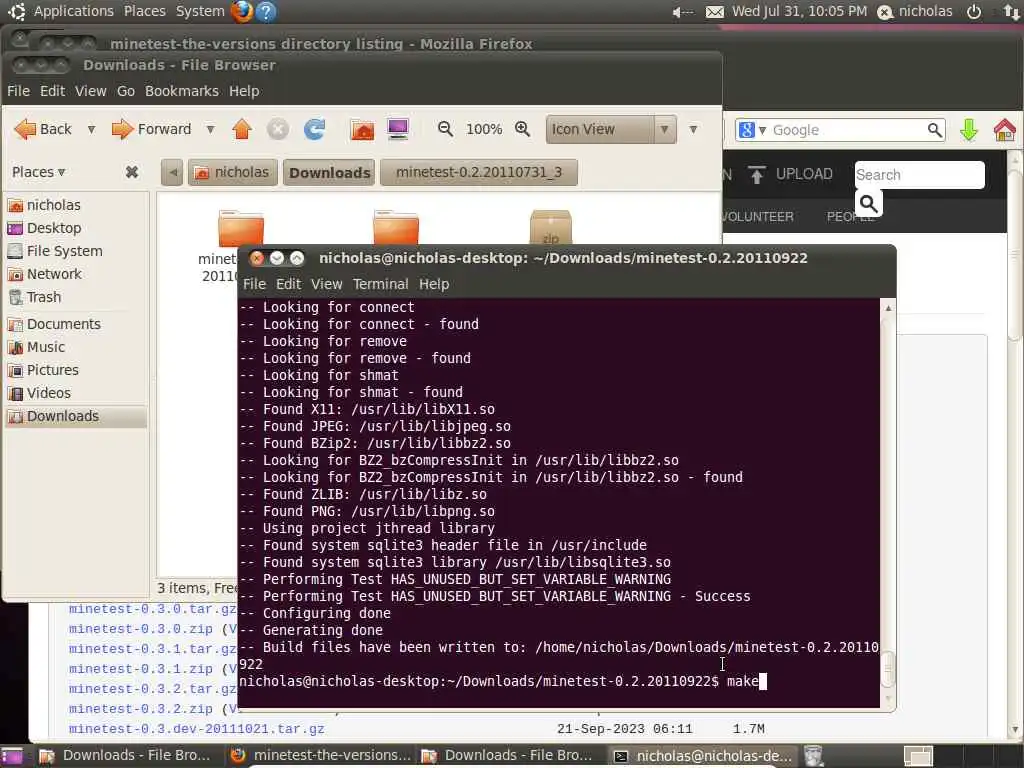Open the Icon View mode dropdown
1024x768 pixels.
[611, 129]
